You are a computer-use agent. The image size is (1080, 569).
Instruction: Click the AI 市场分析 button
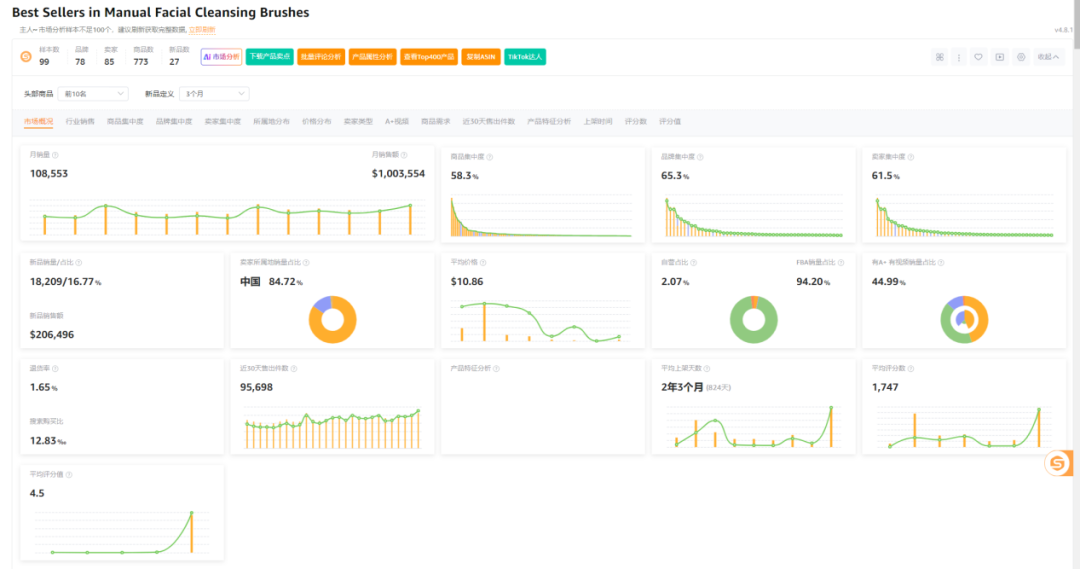[x=221, y=56]
